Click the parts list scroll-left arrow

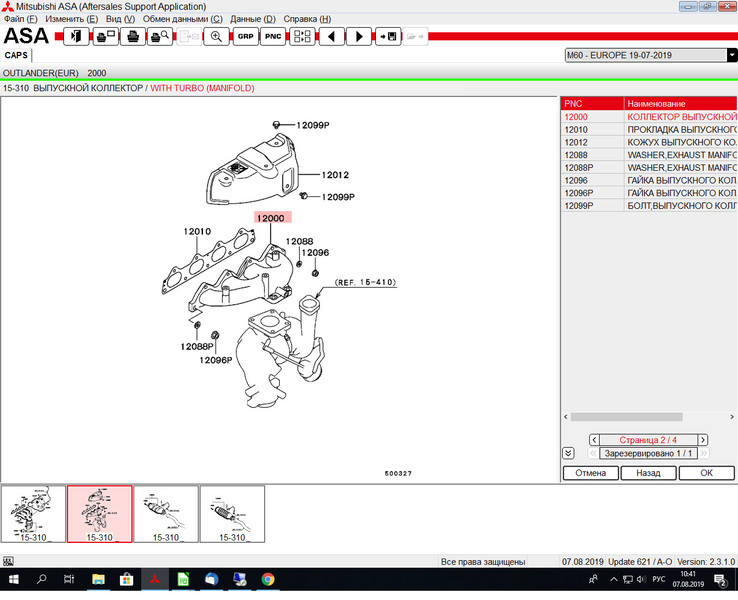click(x=566, y=417)
